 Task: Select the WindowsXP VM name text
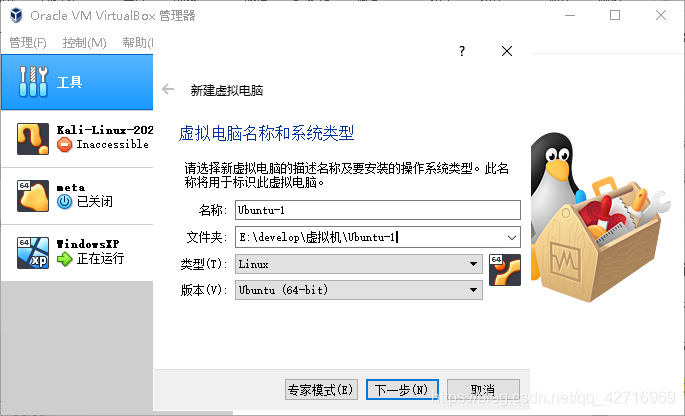coord(88,244)
